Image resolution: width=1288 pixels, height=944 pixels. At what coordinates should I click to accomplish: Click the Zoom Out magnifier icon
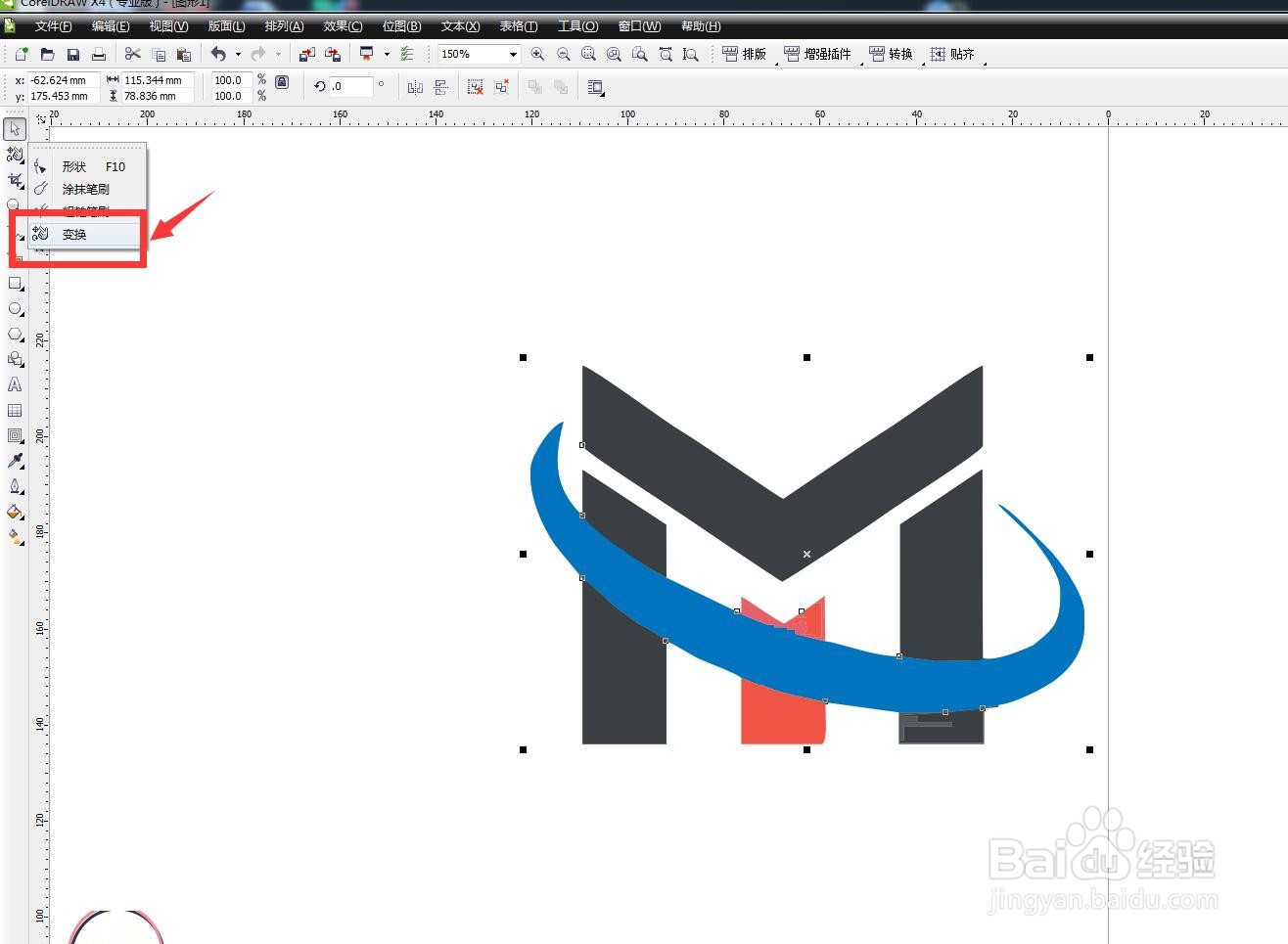tap(563, 54)
